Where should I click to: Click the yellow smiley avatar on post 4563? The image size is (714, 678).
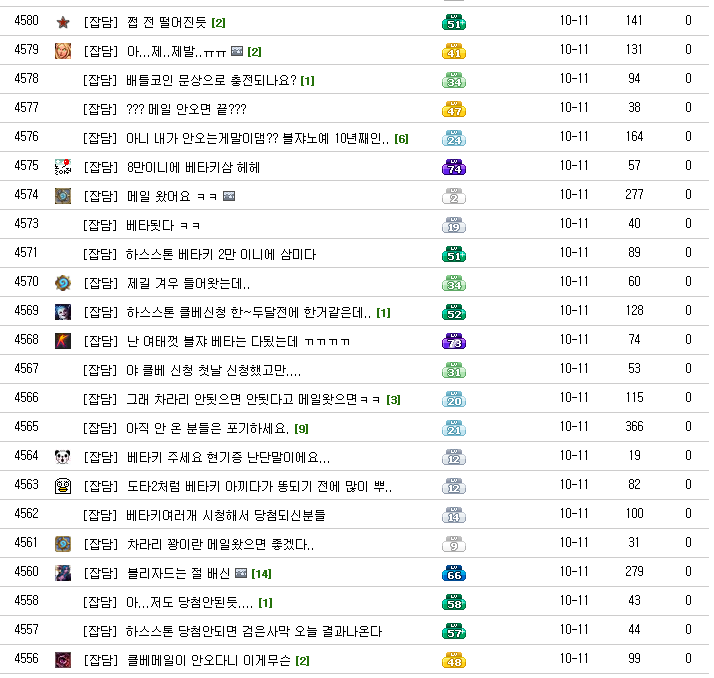tap(63, 486)
